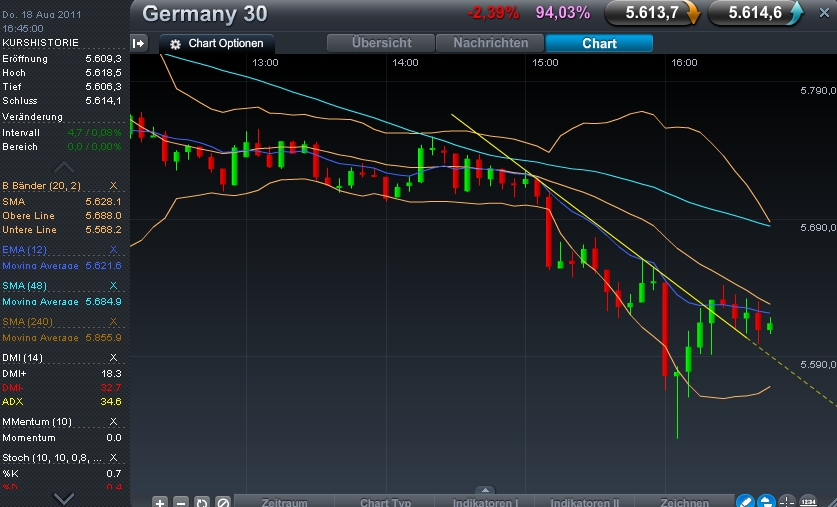Remove the MMentum (10) indicator
Screen dimensions: 837x507
(113, 422)
